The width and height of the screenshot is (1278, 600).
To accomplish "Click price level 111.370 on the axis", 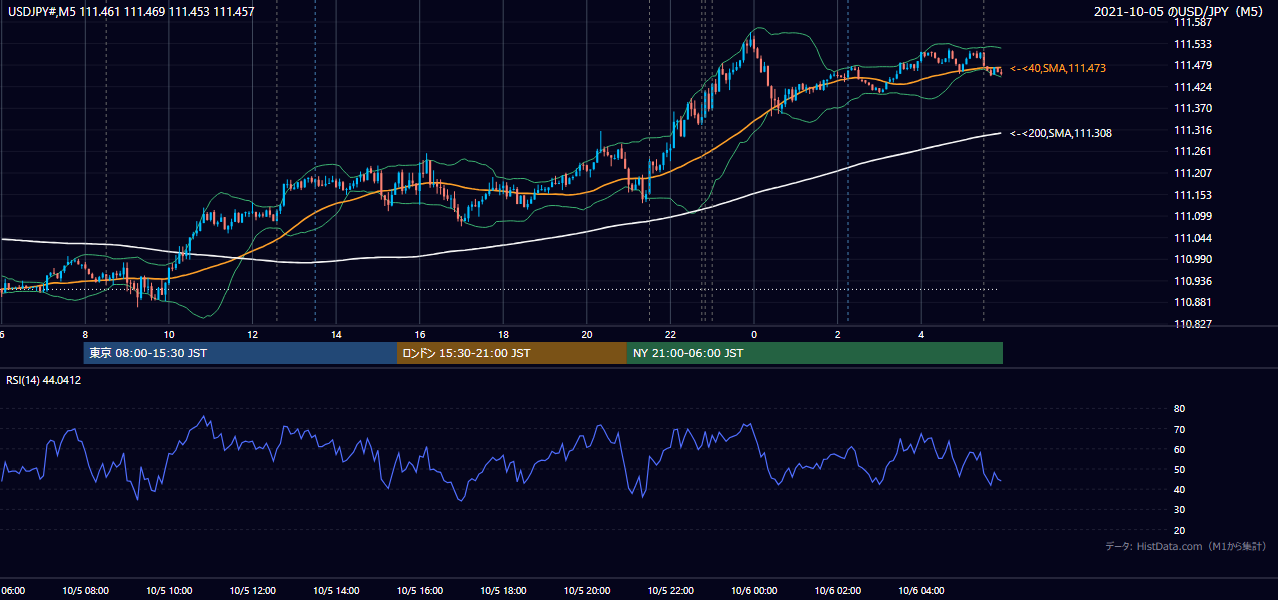I will click(x=1192, y=108).
